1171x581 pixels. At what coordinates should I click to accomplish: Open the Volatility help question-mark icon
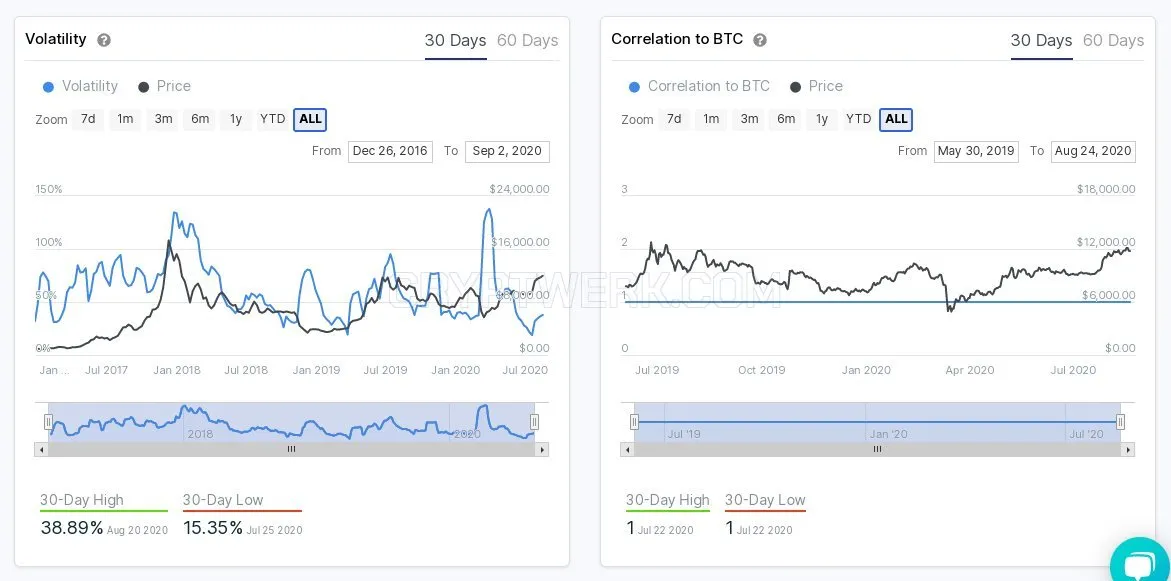pyautogui.click(x=105, y=40)
